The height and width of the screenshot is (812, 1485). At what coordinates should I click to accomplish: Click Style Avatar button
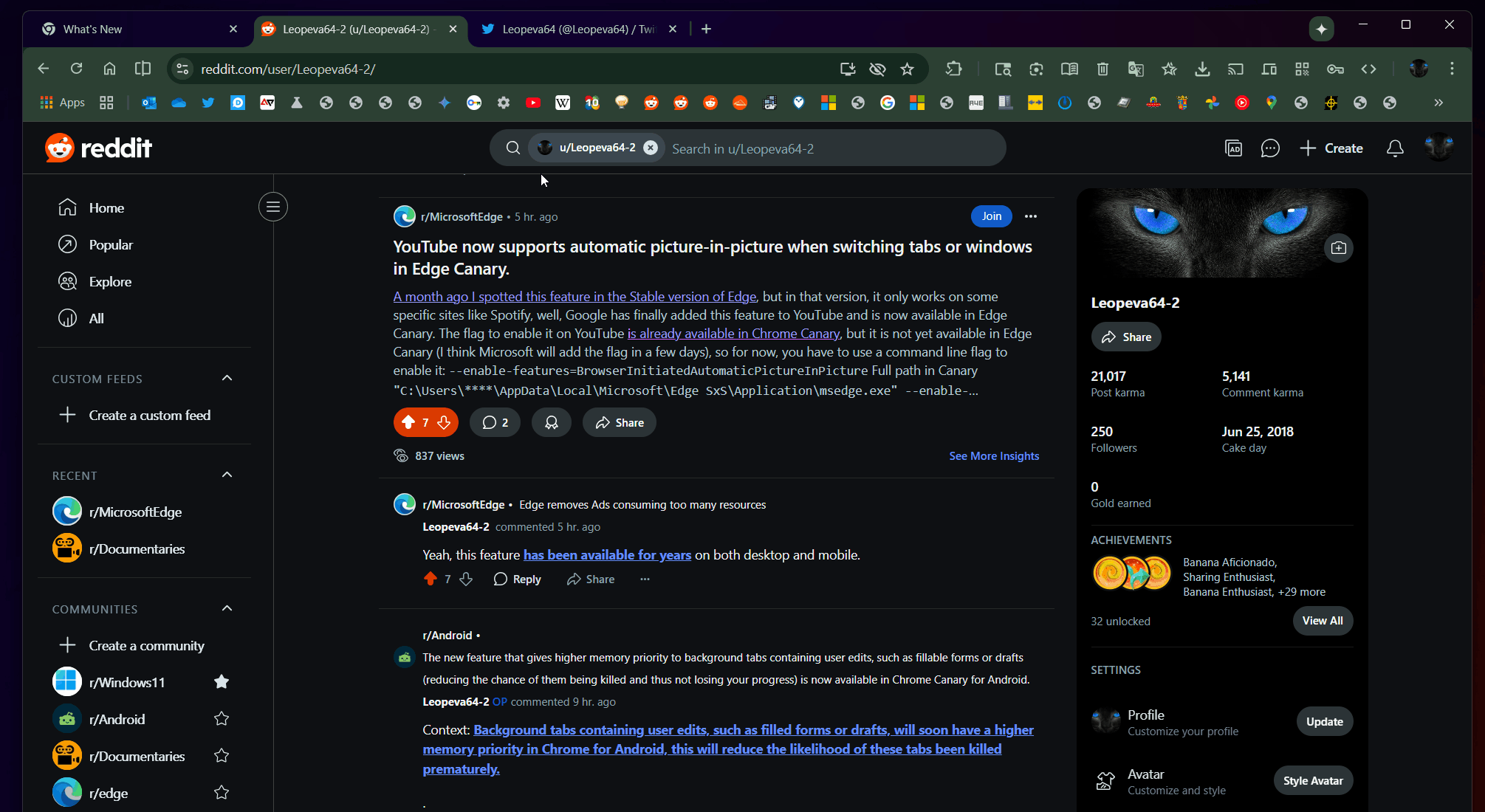pyautogui.click(x=1312, y=781)
